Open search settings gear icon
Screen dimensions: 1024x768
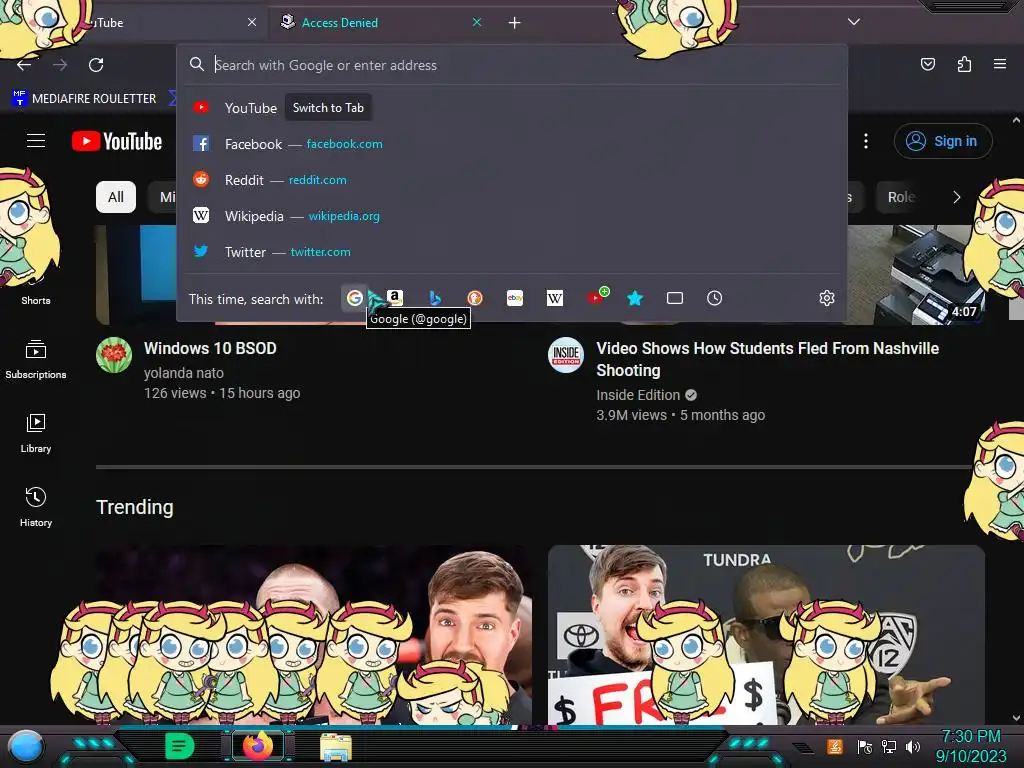(827, 298)
